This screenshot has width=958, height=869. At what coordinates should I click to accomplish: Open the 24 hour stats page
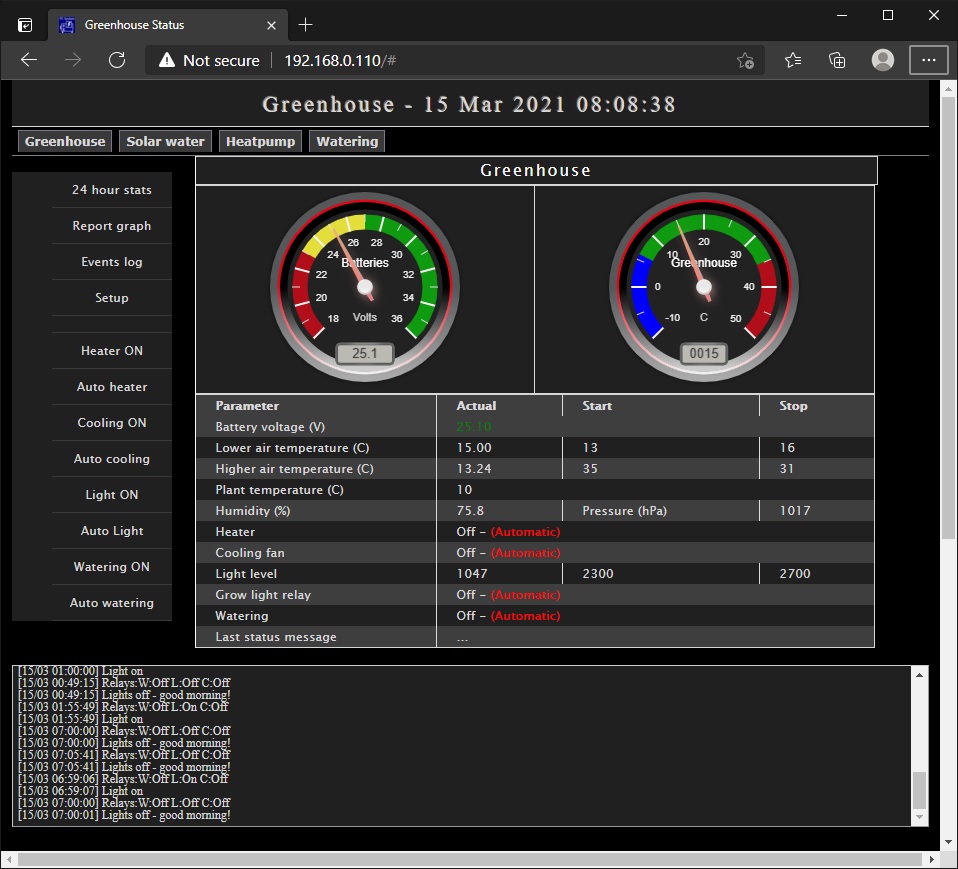click(112, 190)
